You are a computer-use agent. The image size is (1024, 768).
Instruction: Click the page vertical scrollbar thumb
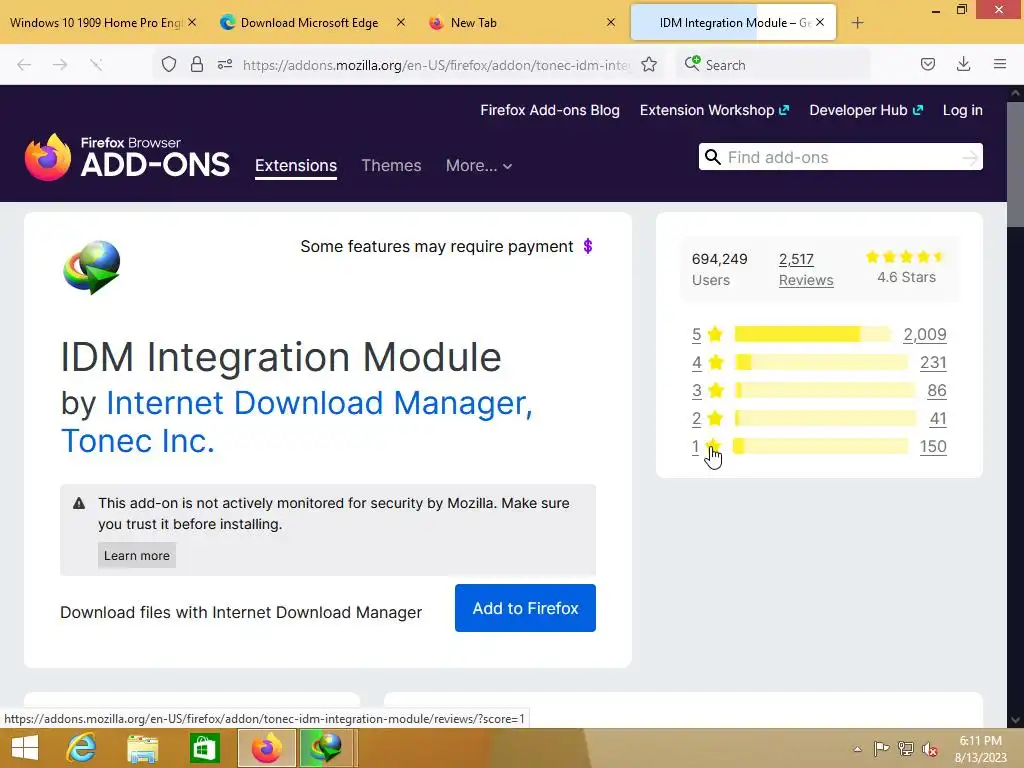[x=1015, y=165]
